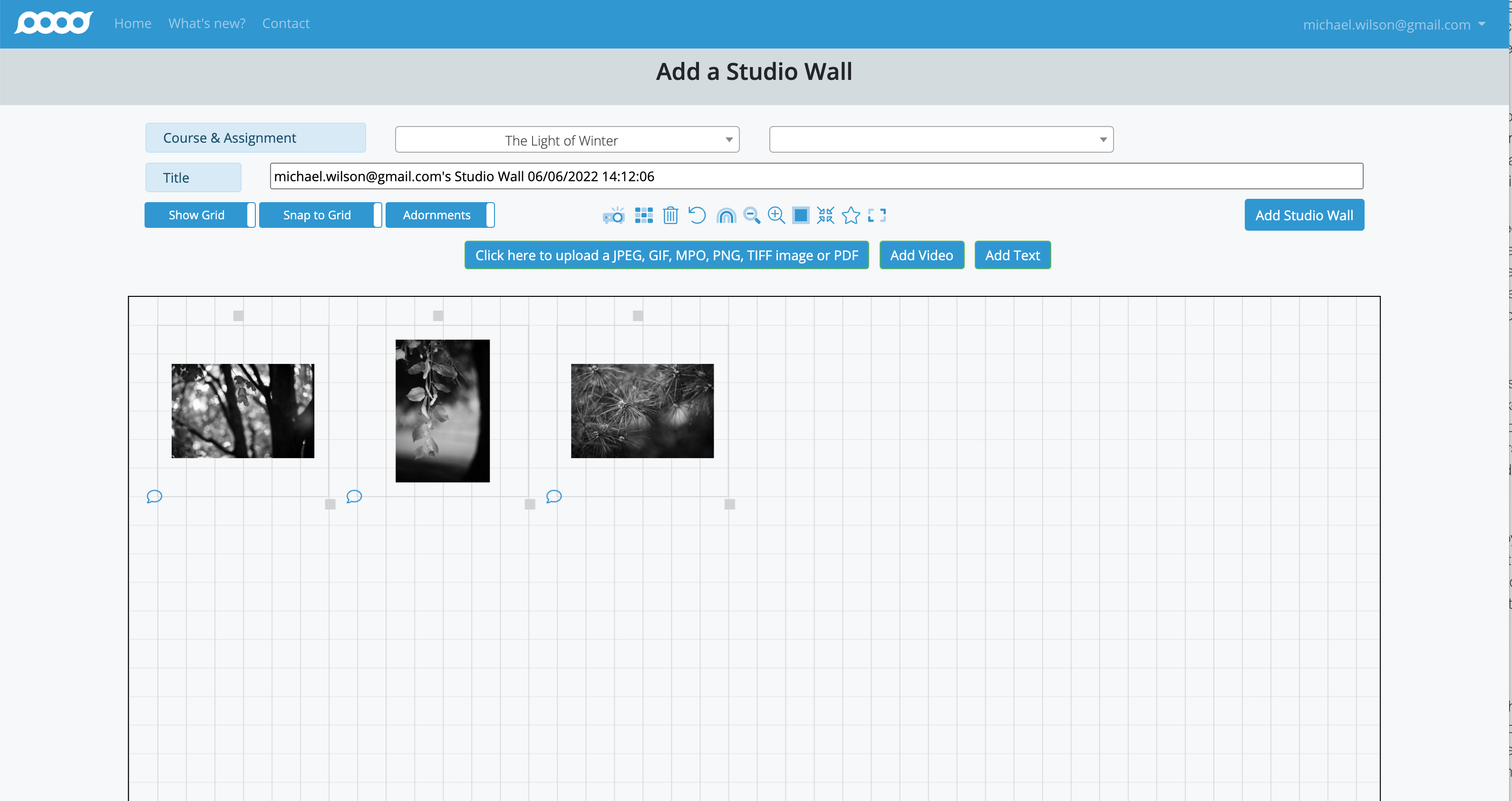
Task: Click the solid blue square icon
Action: (x=801, y=215)
